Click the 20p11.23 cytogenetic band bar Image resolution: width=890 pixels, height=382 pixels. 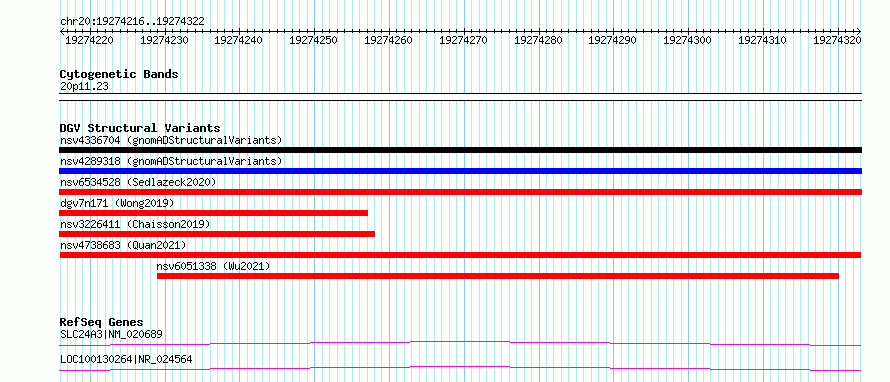point(460,96)
